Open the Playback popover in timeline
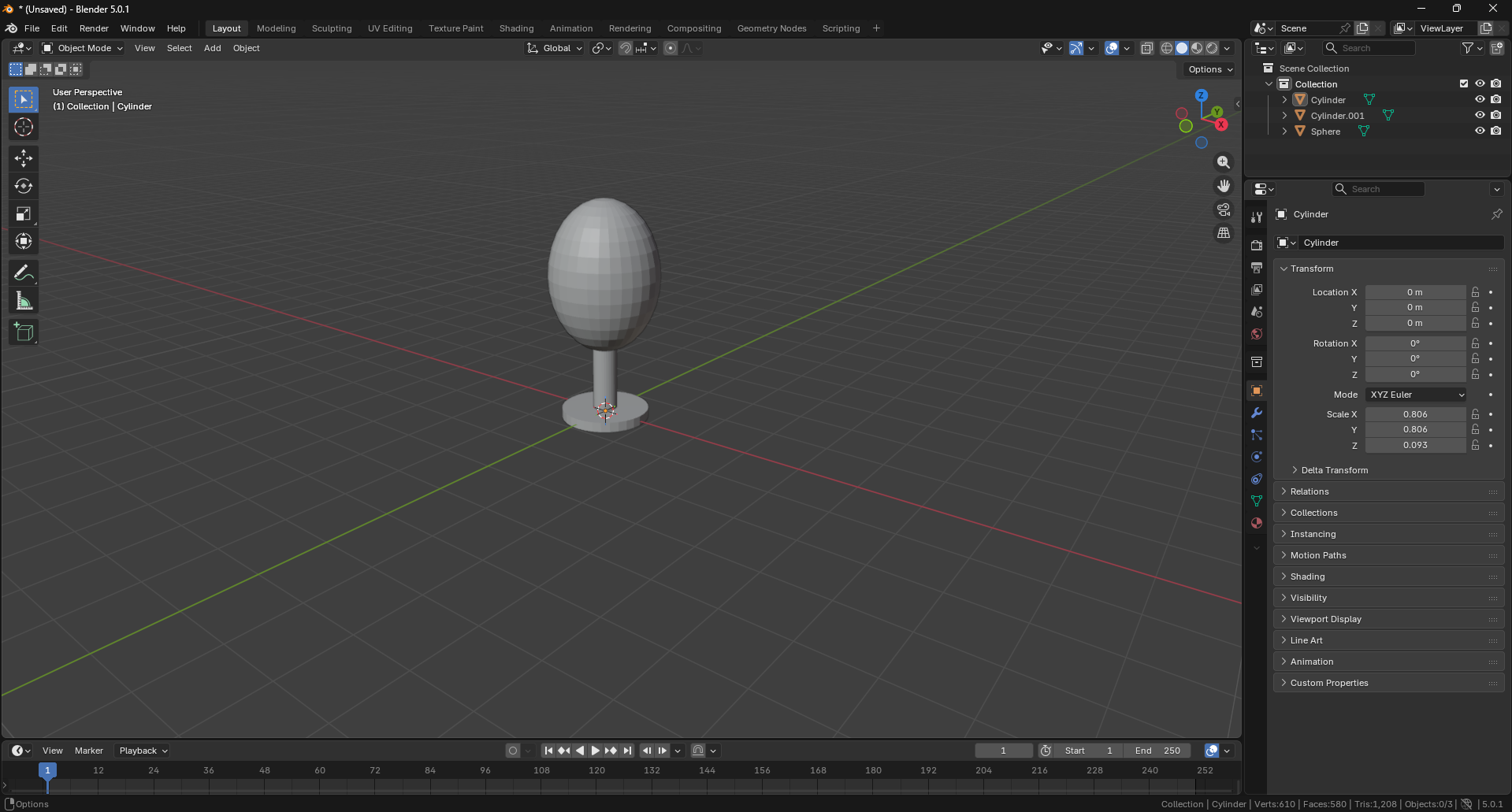Image resolution: width=1512 pixels, height=812 pixels. [x=143, y=751]
